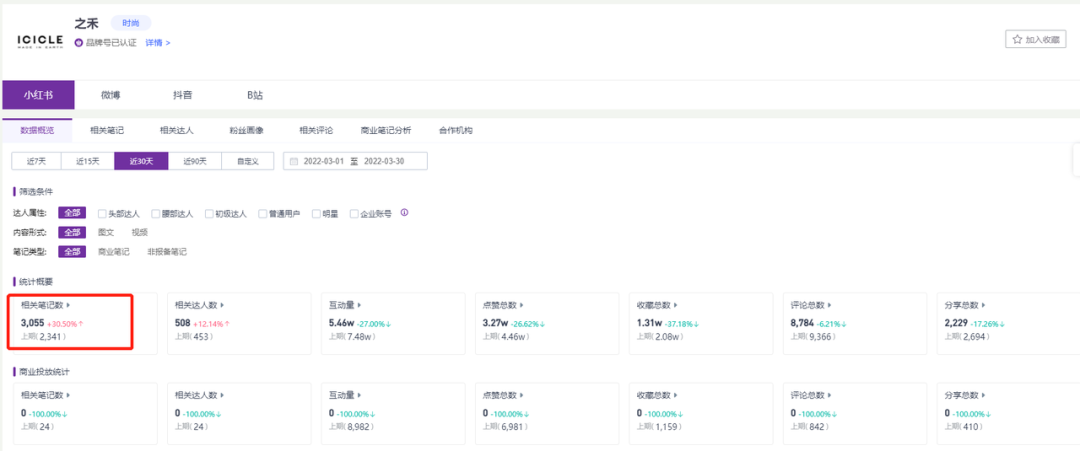
Task: Select the 自定义 custom range
Action: 247,161
